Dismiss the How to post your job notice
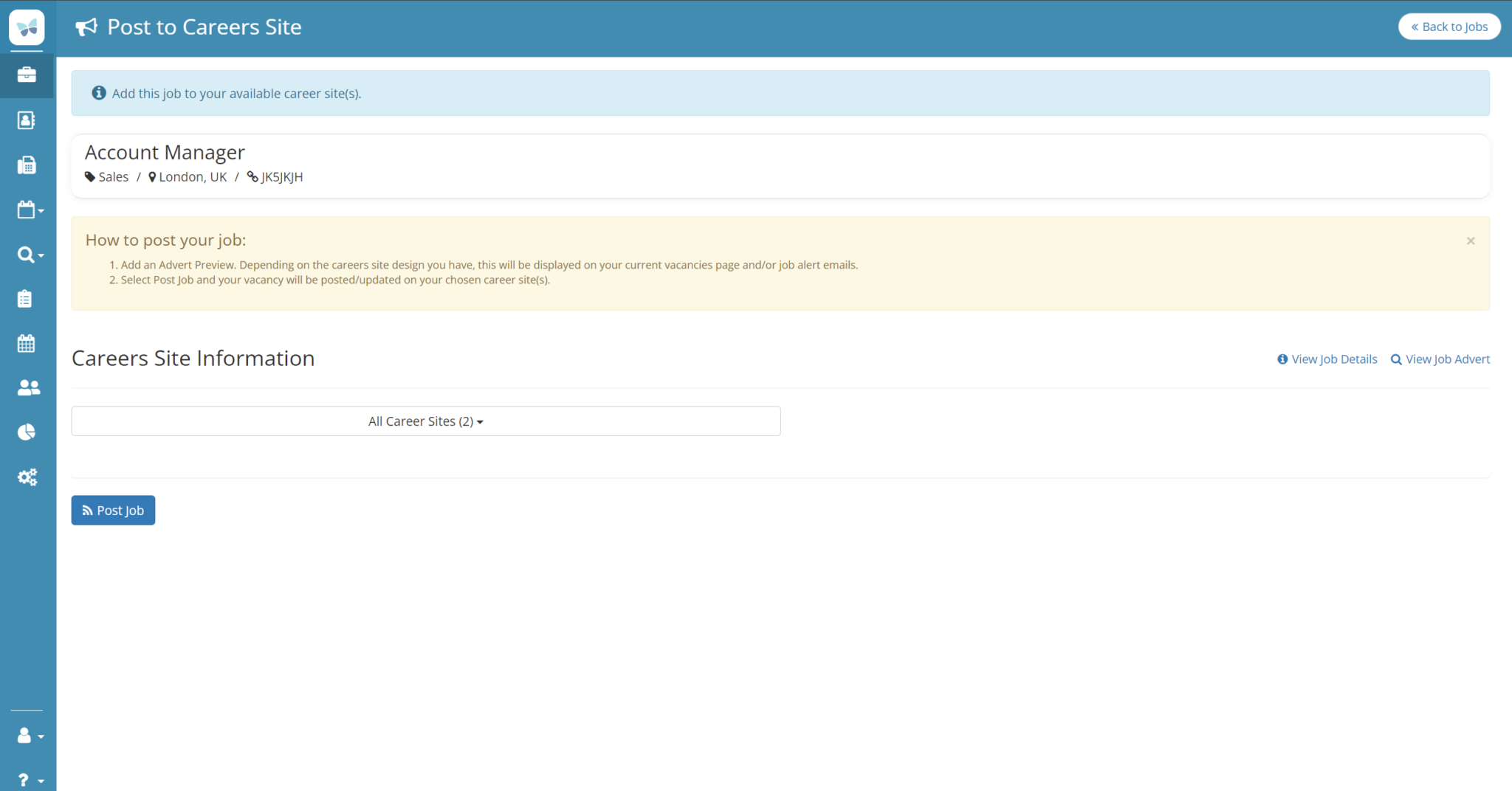 click(1470, 241)
